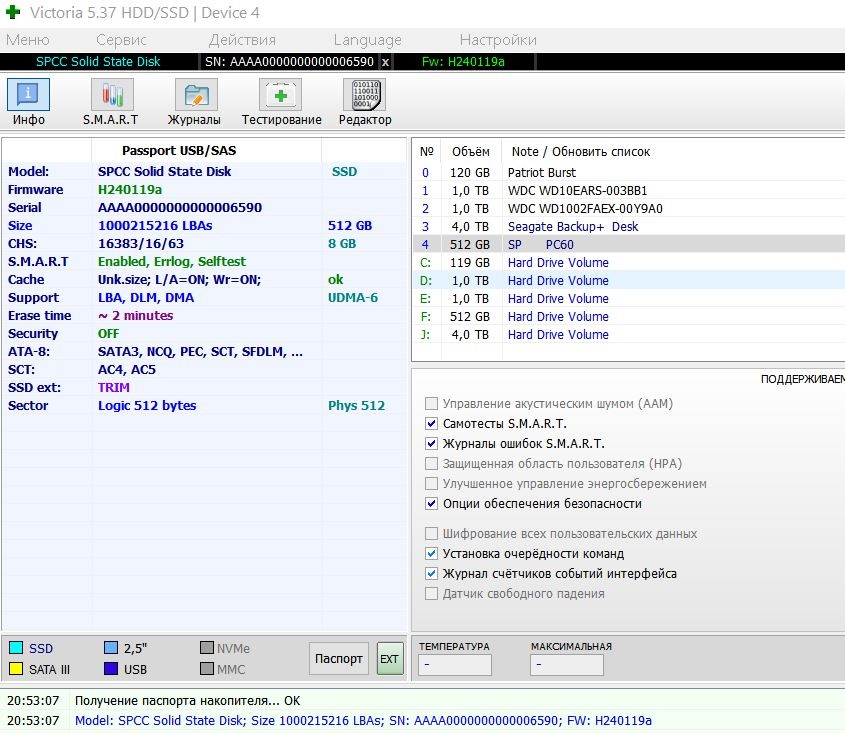Image resolution: width=845 pixels, height=733 pixels.
Task: Open the Журналы logs icon
Action: [196, 95]
